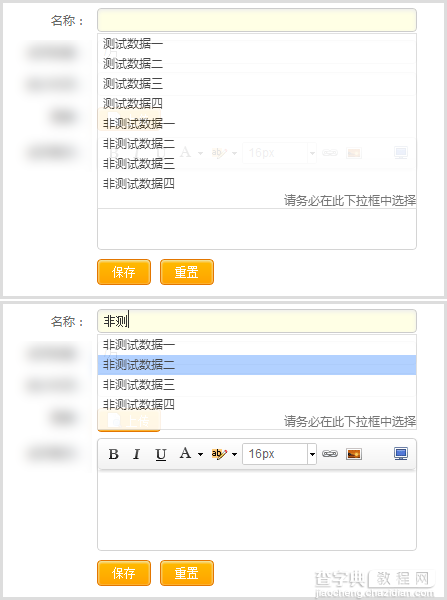
Task: Click 重置 button in the top form
Action: click(x=187, y=272)
